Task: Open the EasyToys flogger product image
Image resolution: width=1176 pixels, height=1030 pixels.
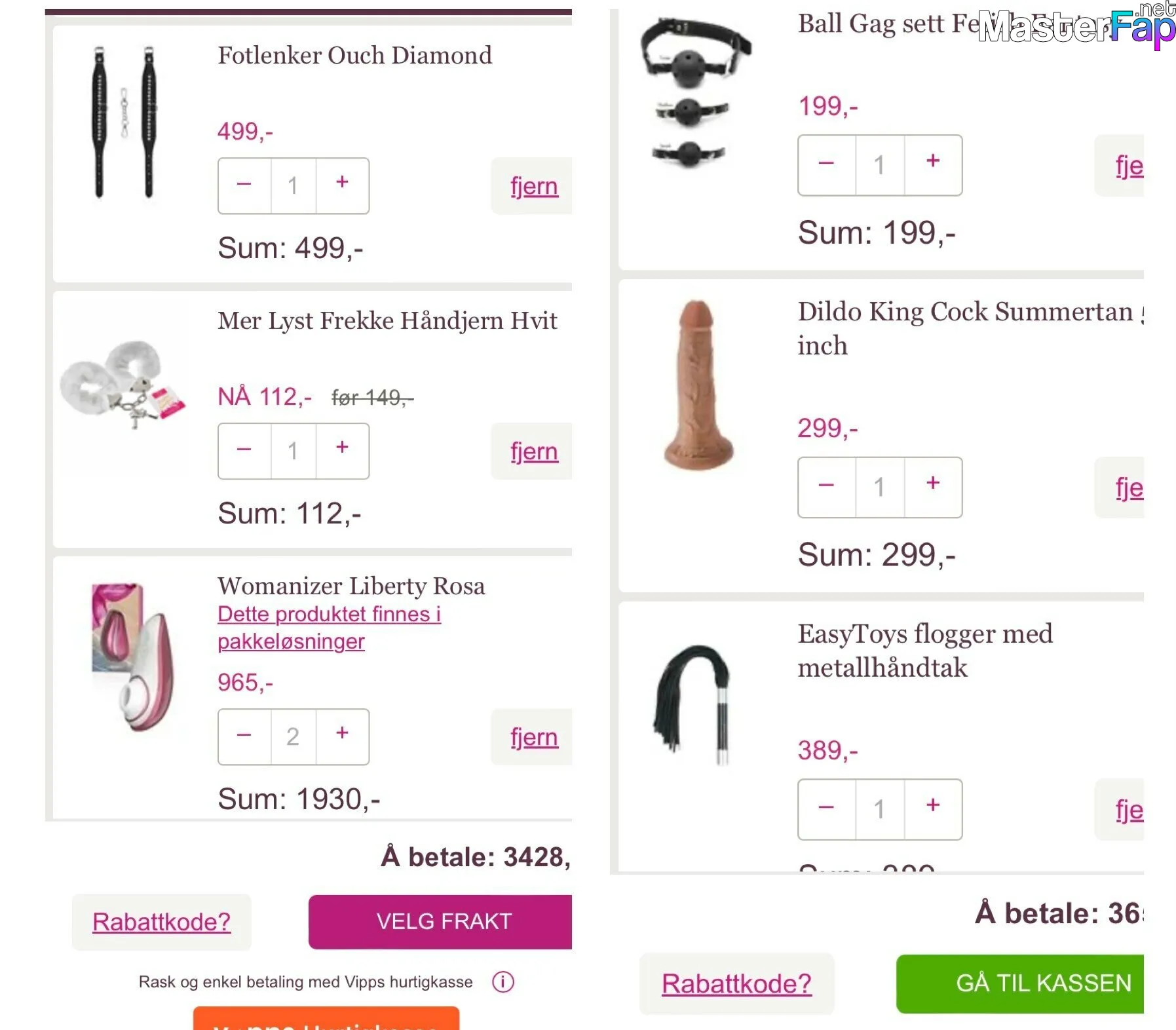Action: click(692, 705)
